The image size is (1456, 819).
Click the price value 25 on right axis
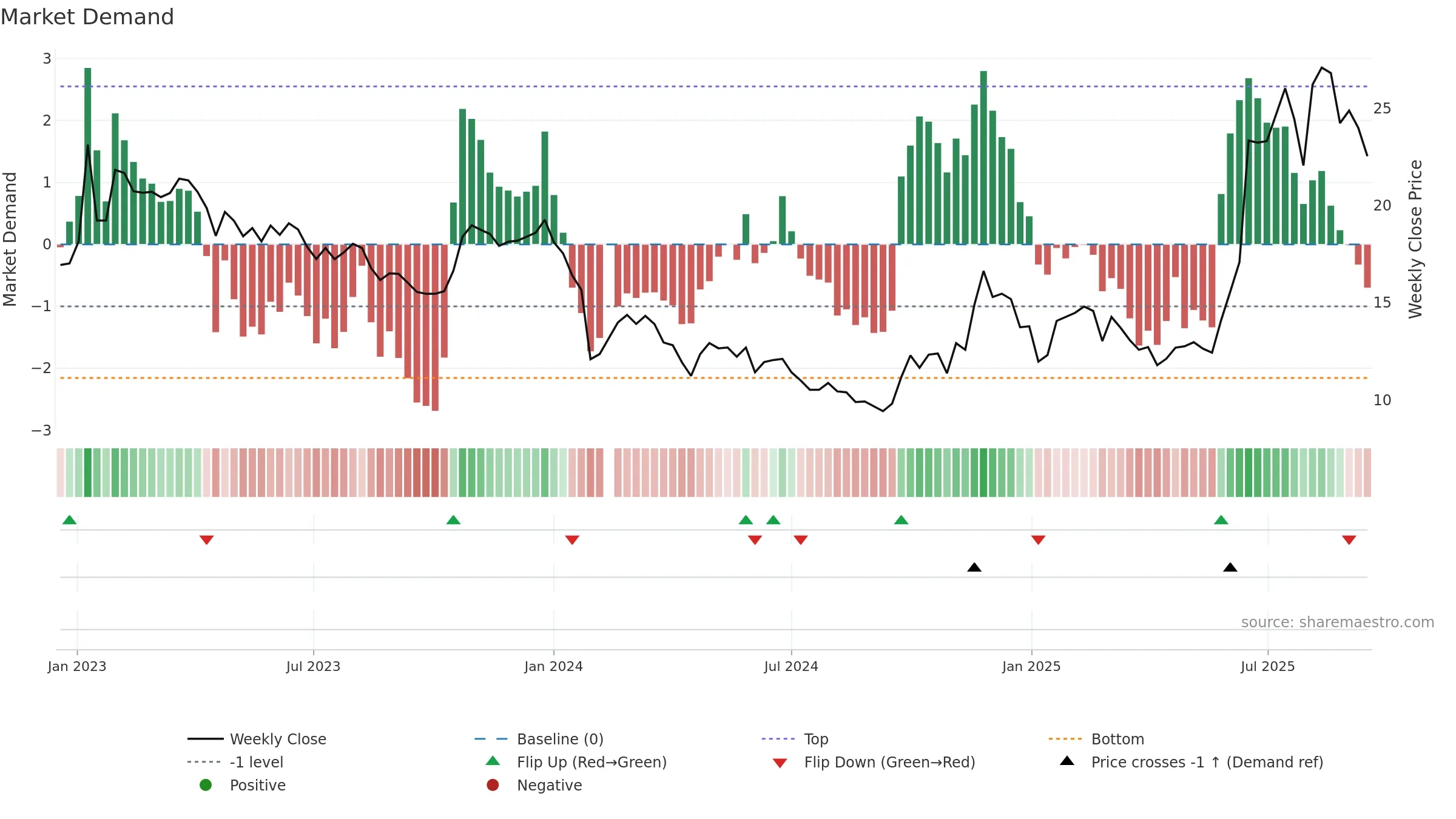pyautogui.click(x=1383, y=109)
